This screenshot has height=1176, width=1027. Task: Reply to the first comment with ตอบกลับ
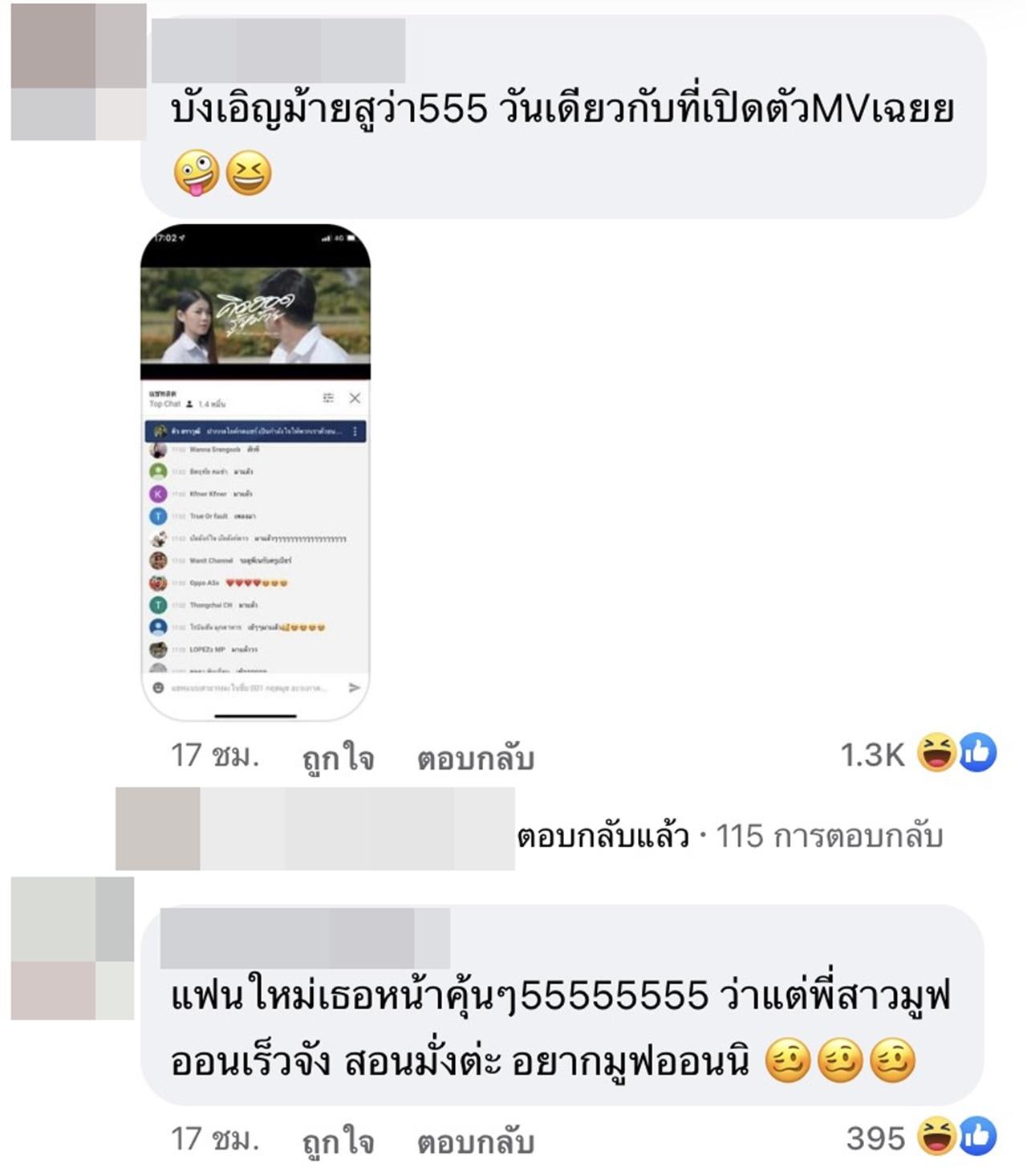[x=476, y=758]
